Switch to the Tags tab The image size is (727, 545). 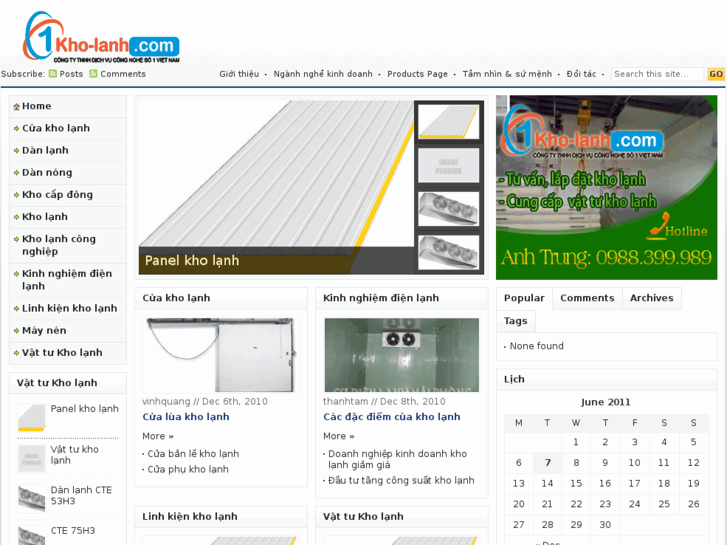pos(516,321)
